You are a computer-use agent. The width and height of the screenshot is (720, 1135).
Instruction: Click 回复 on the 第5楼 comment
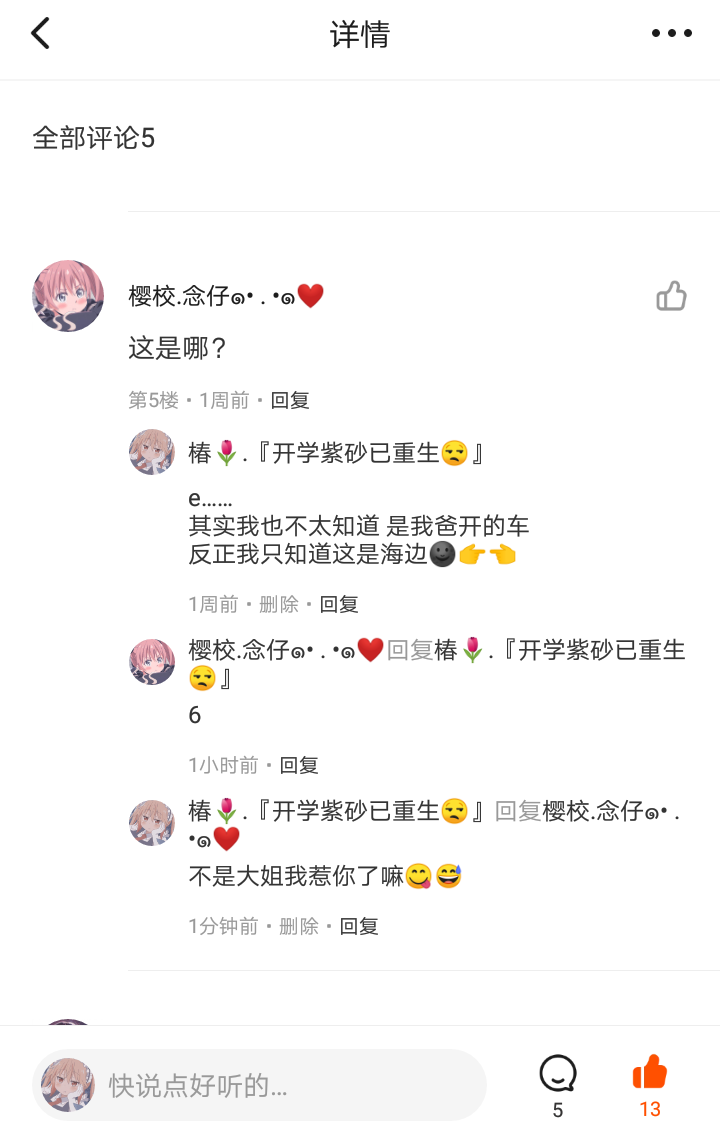click(290, 400)
